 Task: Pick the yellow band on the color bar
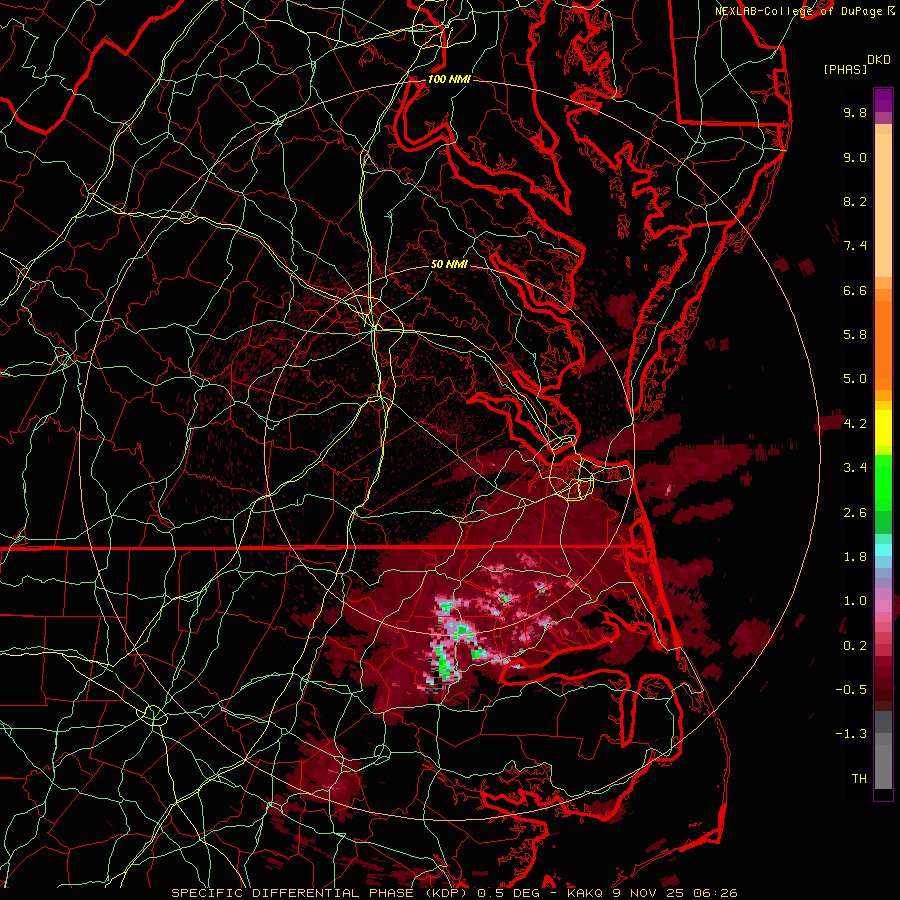pyautogui.click(x=883, y=428)
